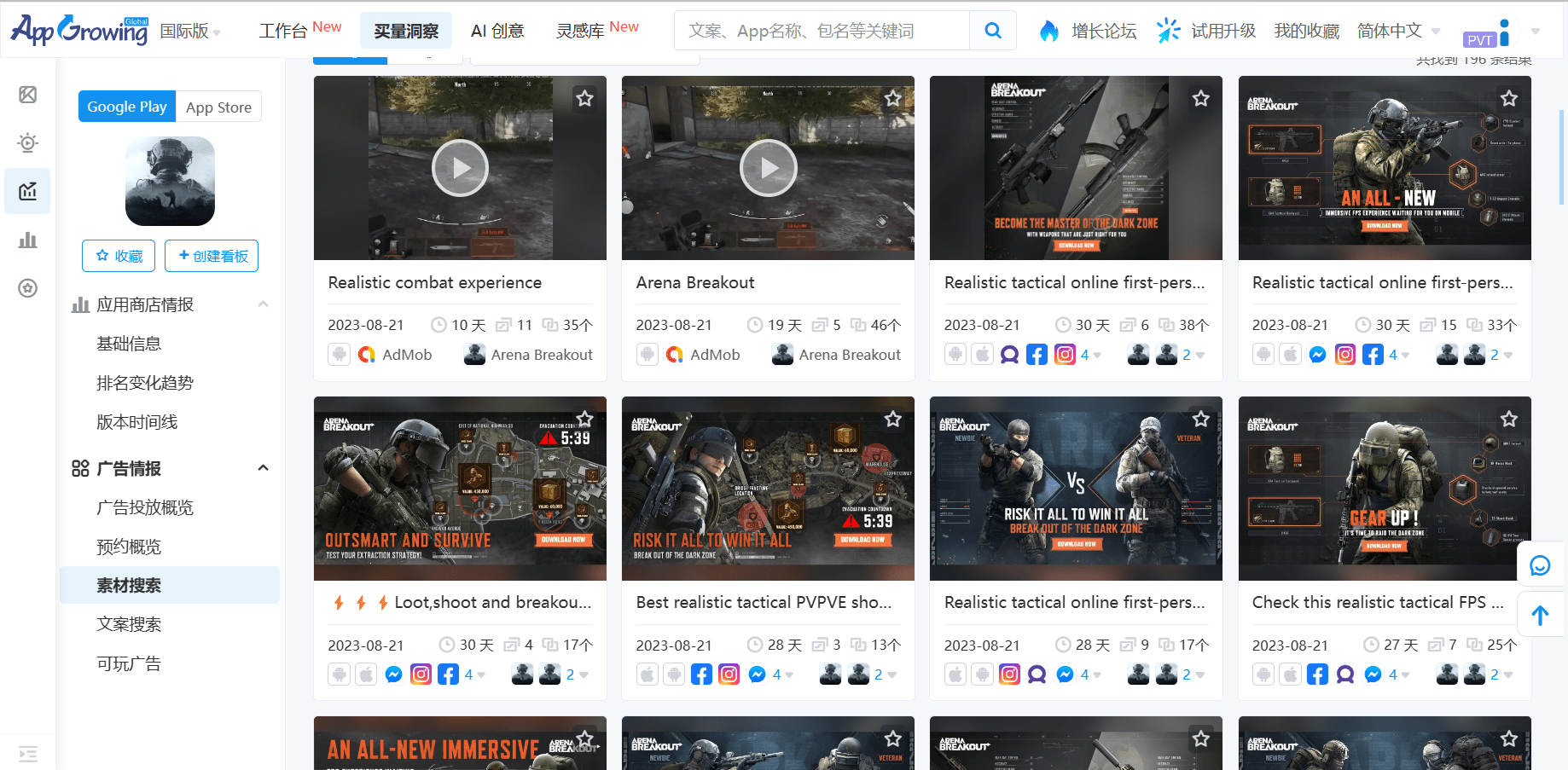Screen dimensions: 1568x770
Task: Click Messenger icon on Check this realistic tactical FPS card
Action: 1373,674
